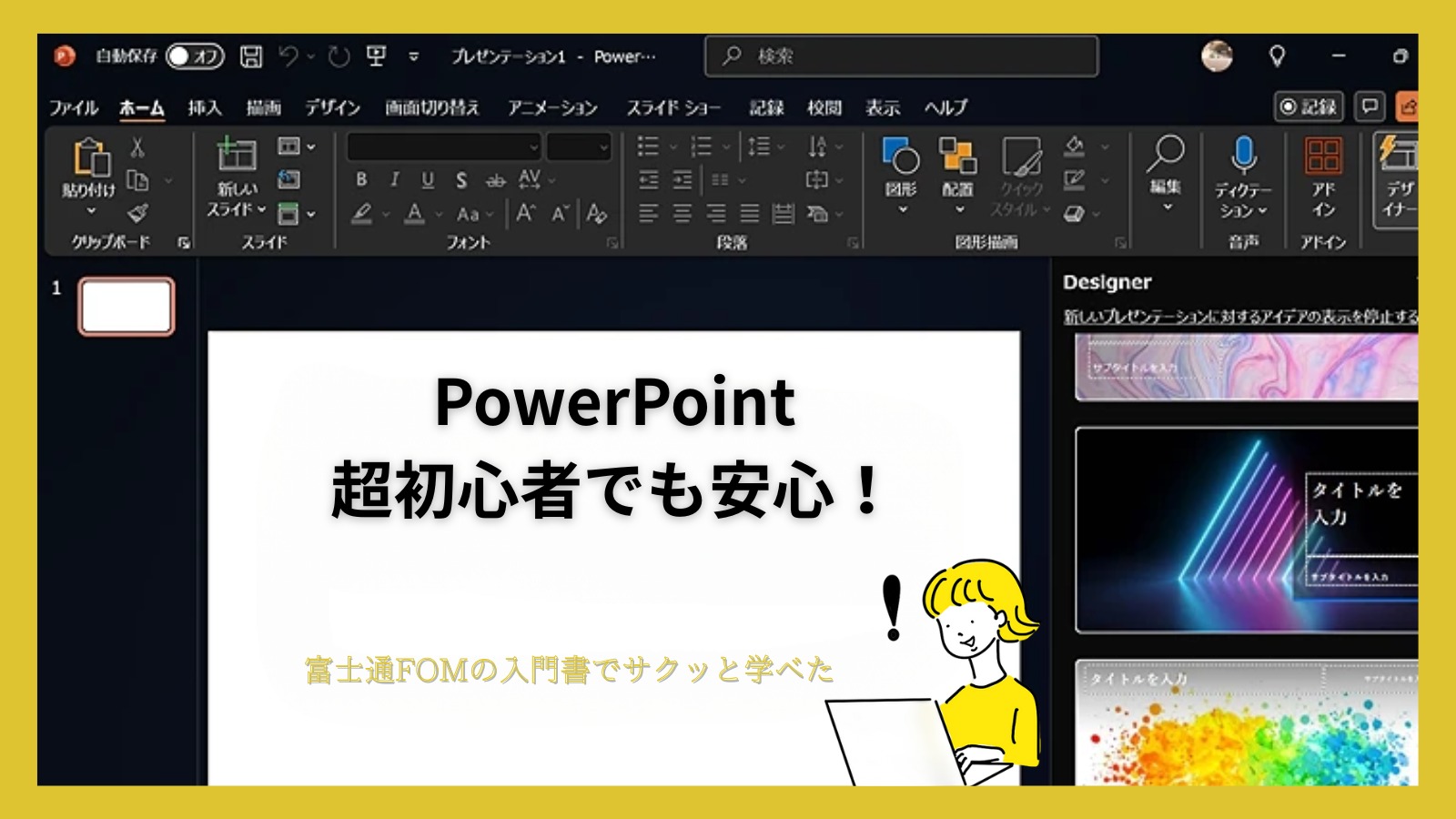Switch to the デザイン (Design) tab

[x=332, y=107]
